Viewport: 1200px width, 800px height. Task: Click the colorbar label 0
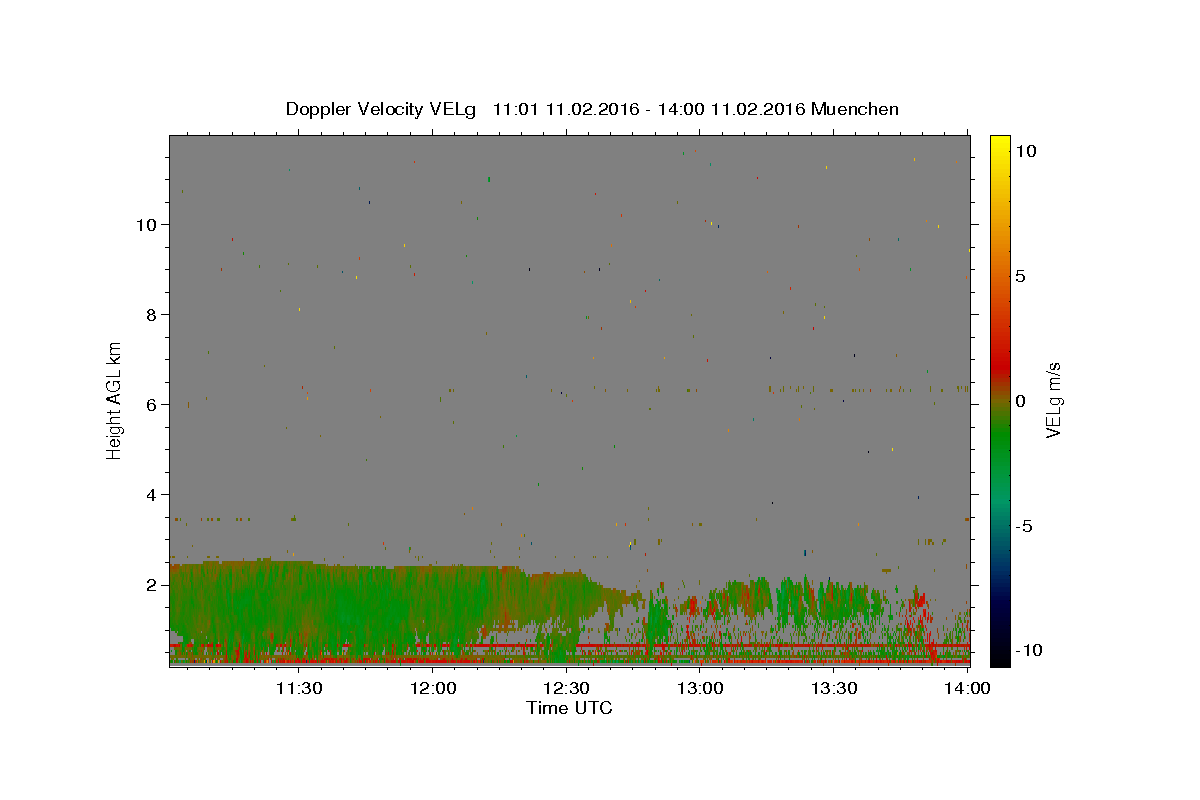(1020, 401)
